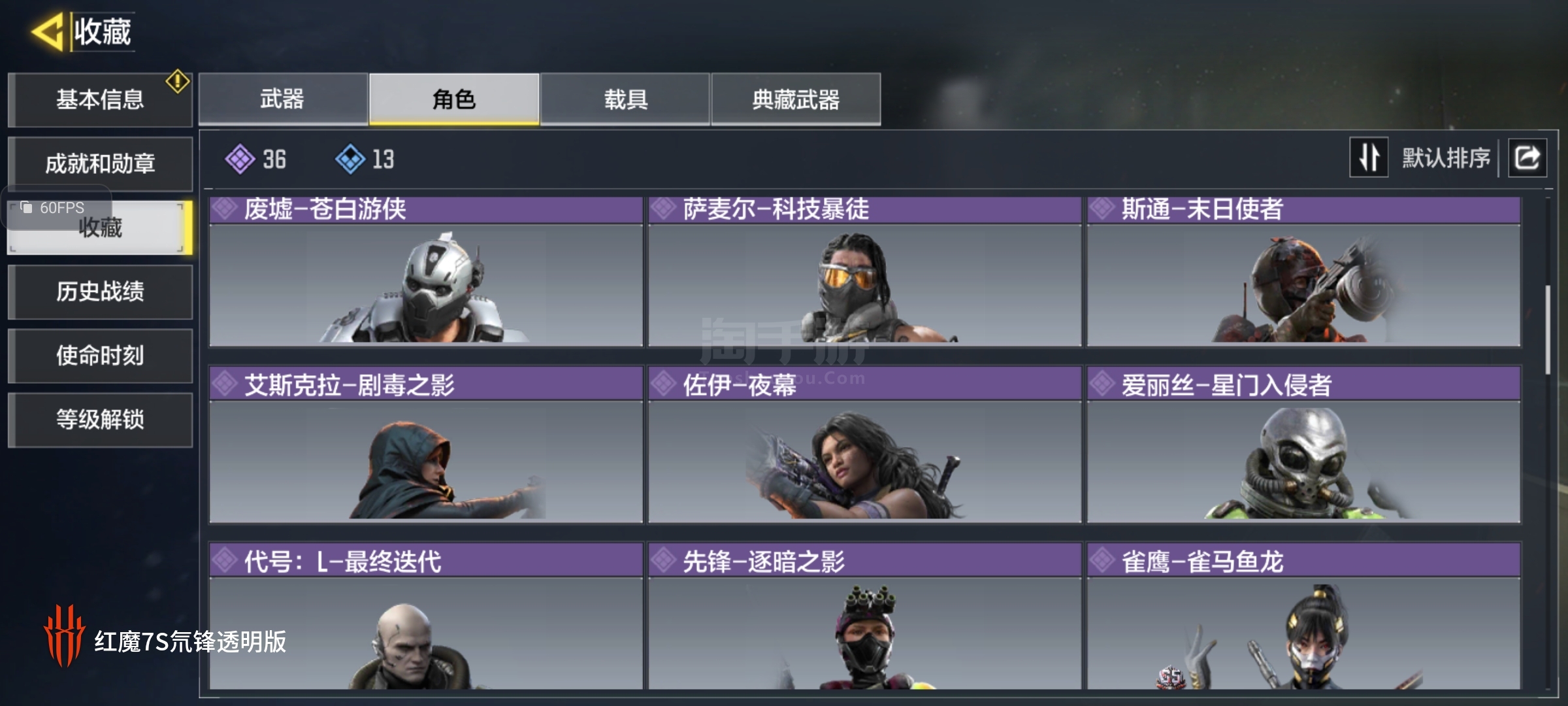Screen dimensions: 1568x706
Task: Open the 成就和勋章 section
Action: point(100,163)
